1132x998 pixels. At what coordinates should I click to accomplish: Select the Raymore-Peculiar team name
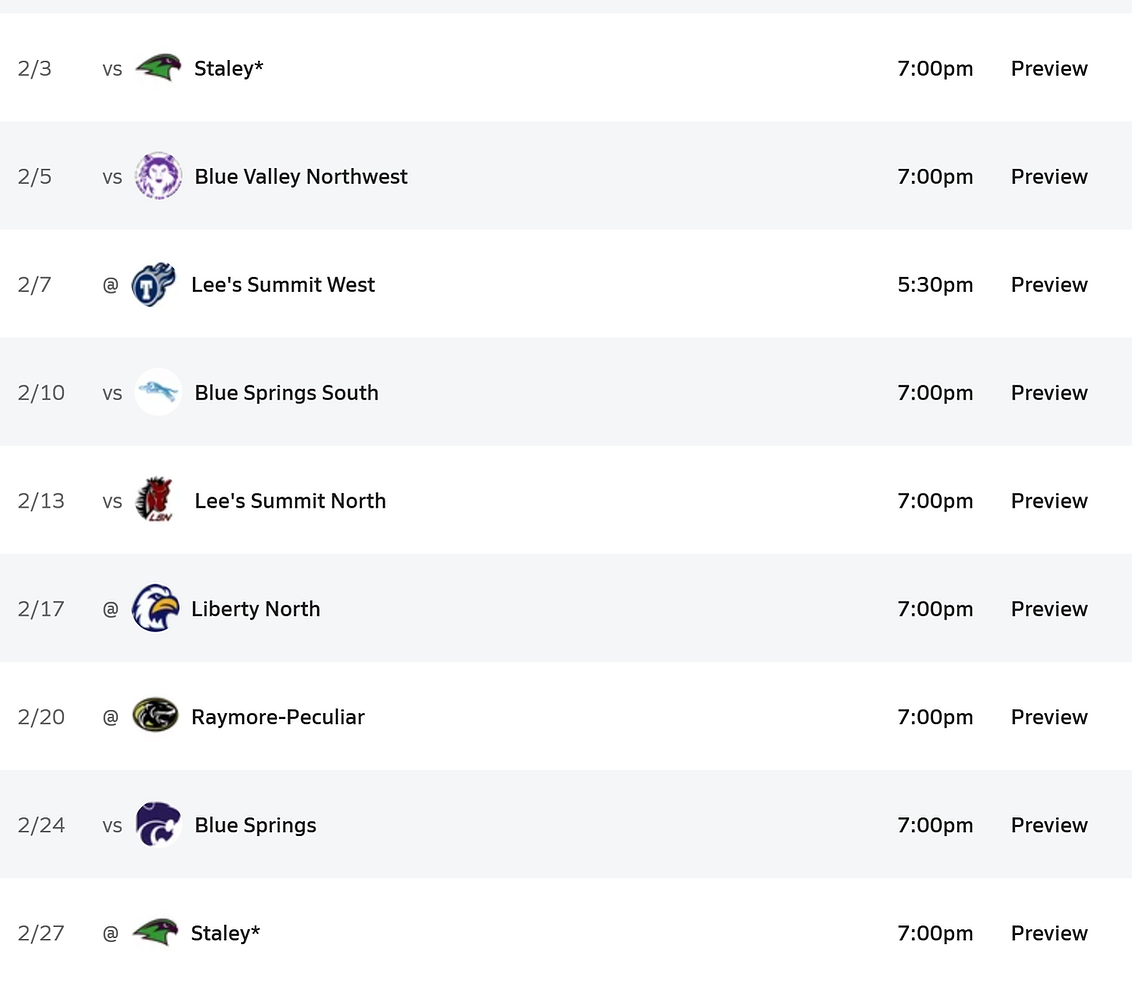278,717
